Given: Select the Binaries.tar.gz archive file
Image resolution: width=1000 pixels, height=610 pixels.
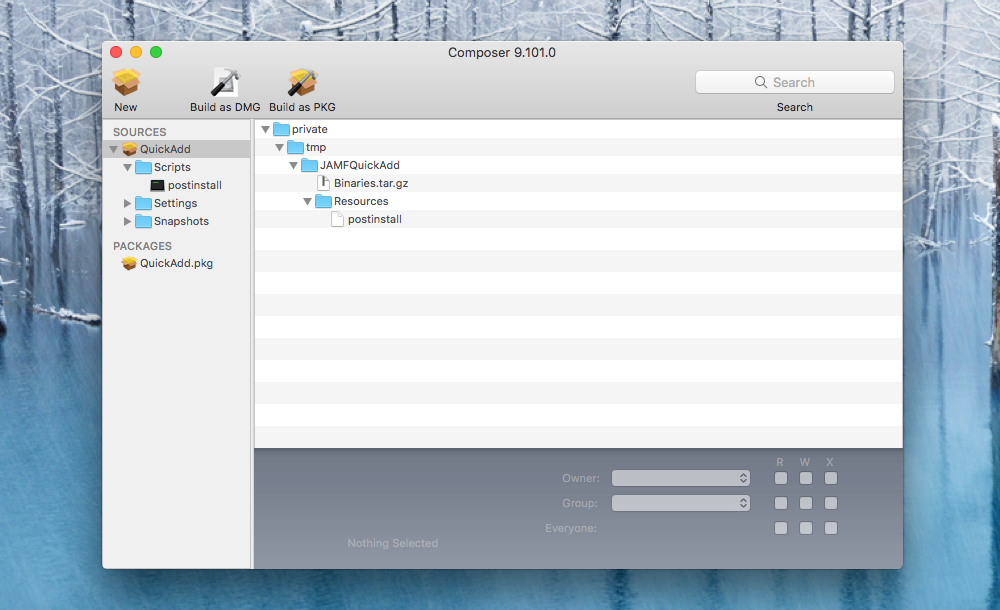Looking at the screenshot, I should pyautogui.click(x=370, y=183).
